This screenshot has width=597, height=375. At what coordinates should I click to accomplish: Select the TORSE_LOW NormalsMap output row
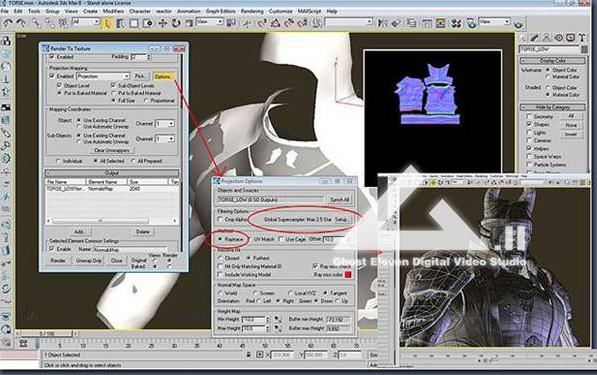point(112,188)
